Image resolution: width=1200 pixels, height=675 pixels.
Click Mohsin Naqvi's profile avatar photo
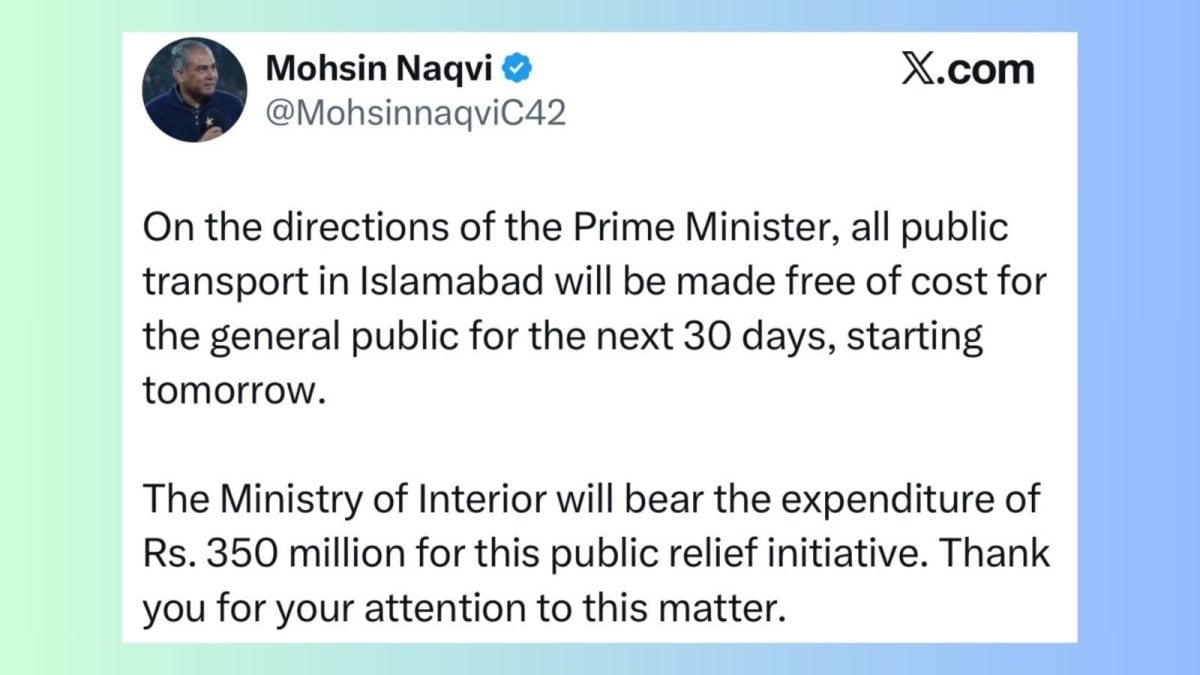click(196, 90)
